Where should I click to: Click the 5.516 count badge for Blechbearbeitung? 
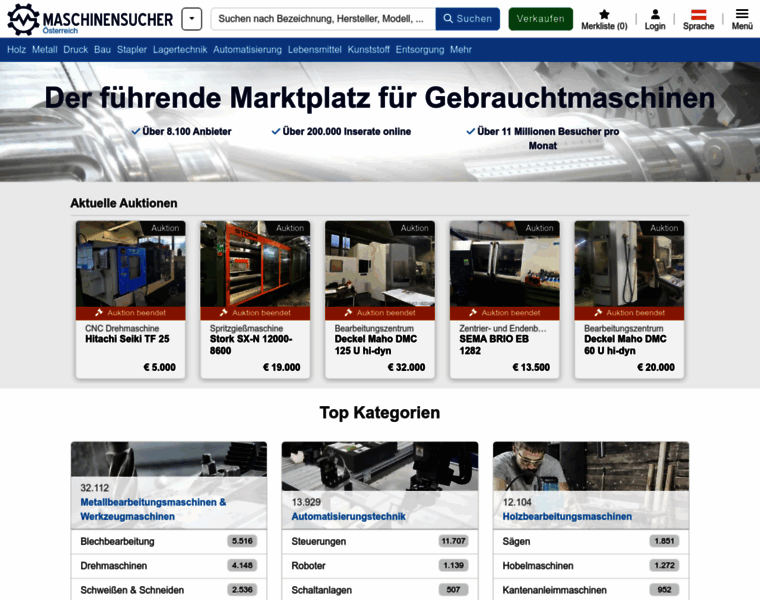[x=242, y=541]
